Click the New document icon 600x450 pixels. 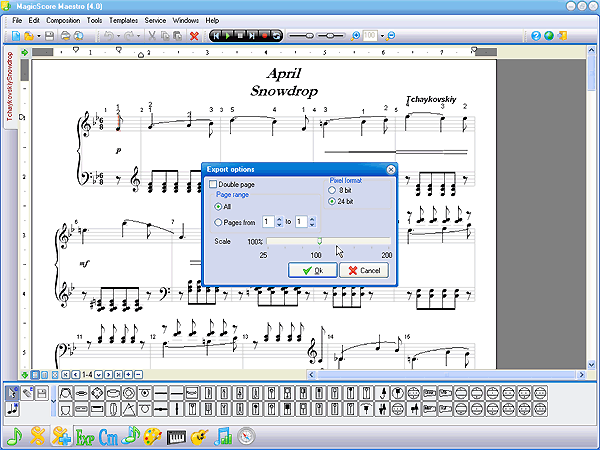tap(16, 36)
